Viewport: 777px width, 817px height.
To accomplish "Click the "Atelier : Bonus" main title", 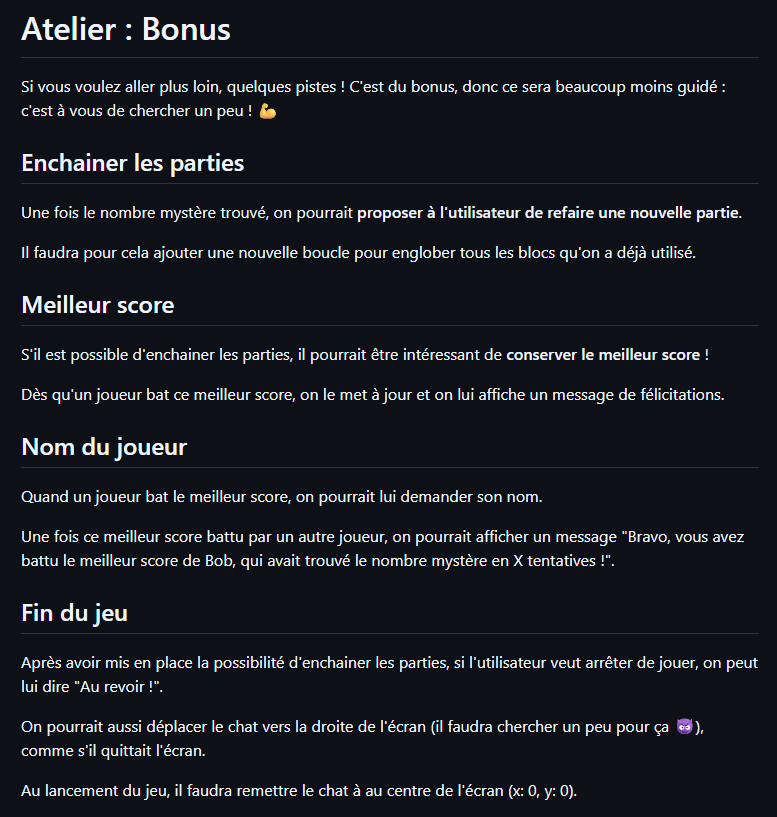I will pos(126,29).
